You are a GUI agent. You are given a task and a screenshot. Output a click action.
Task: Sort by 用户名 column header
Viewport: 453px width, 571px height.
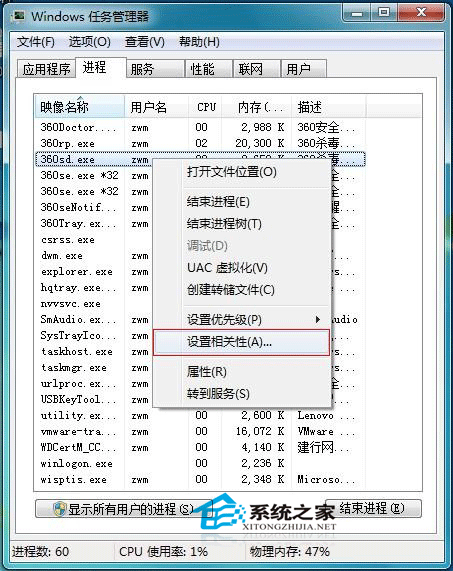(x=156, y=107)
